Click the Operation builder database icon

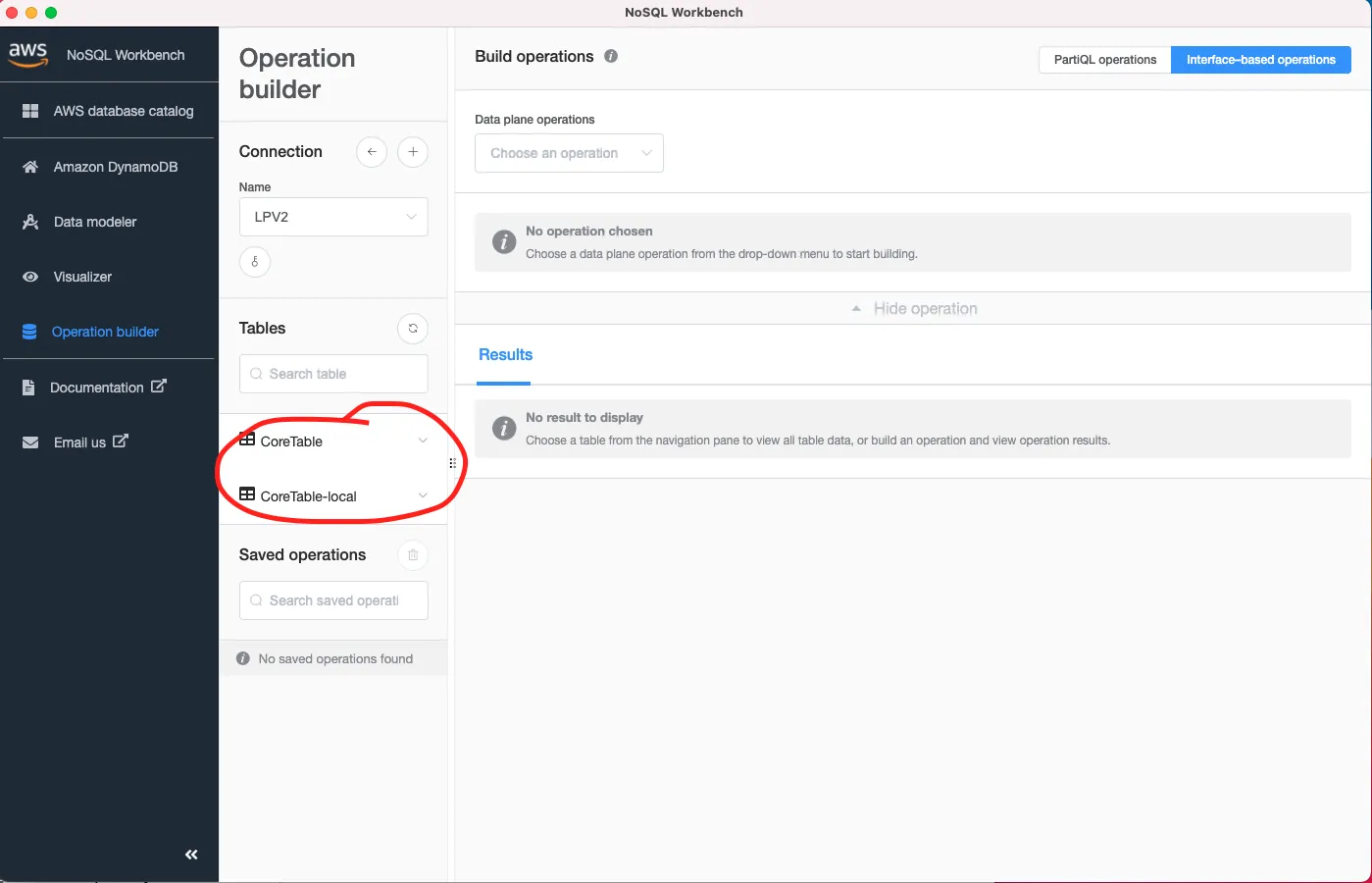[x=29, y=332]
